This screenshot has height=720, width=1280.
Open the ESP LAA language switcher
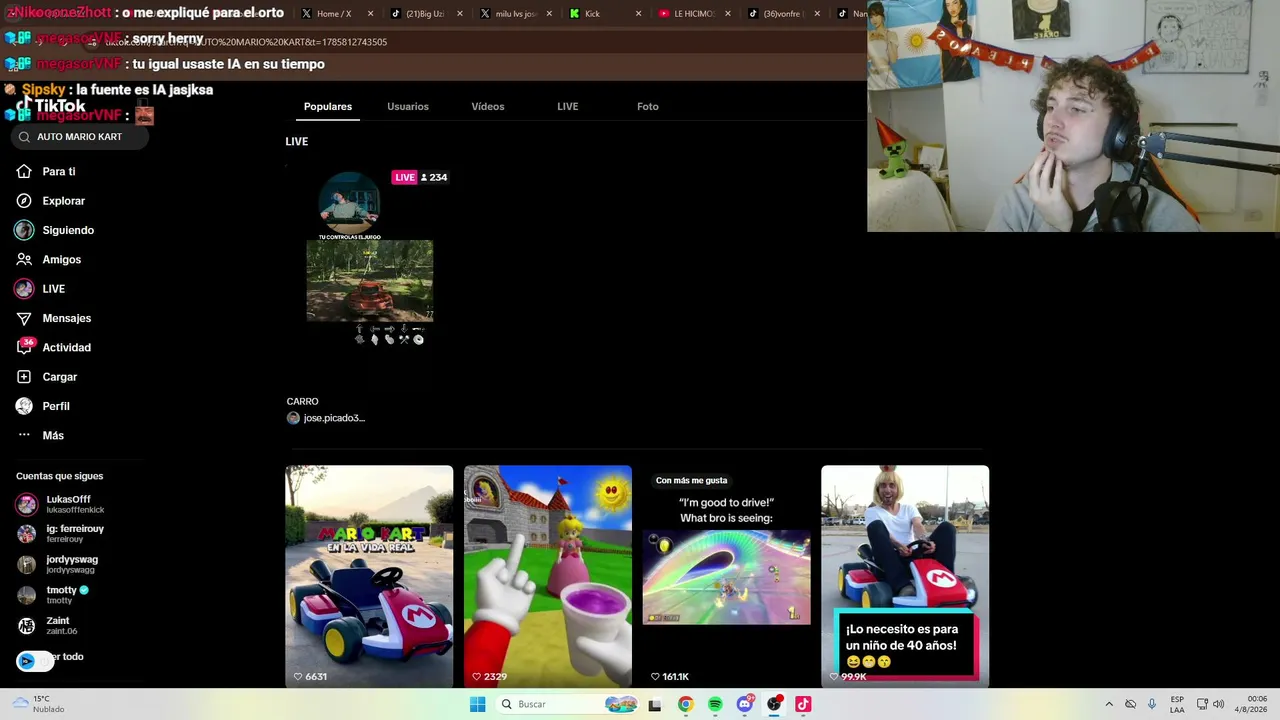tap(1177, 704)
